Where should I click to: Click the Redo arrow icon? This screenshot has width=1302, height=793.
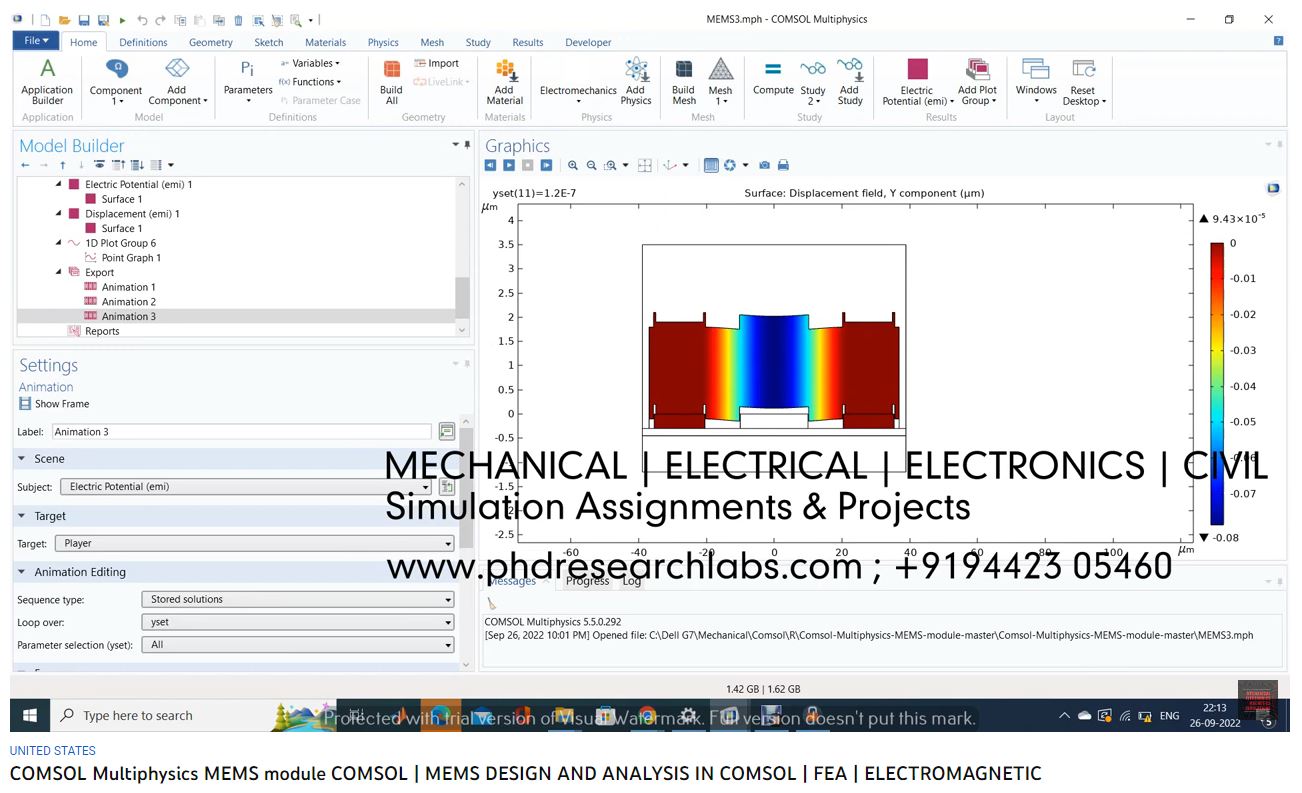click(160, 20)
